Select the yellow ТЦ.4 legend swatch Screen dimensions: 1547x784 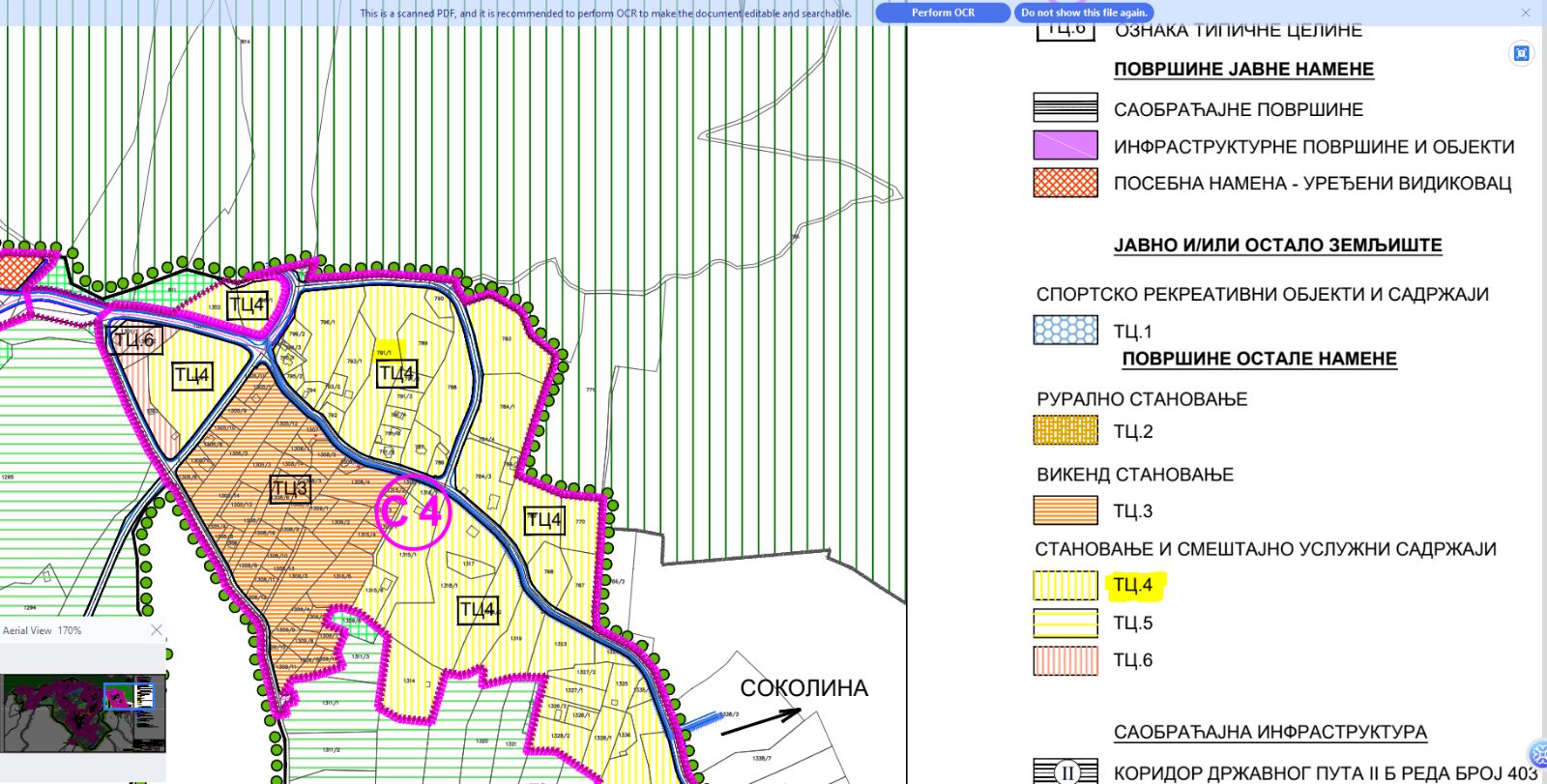pyautogui.click(x=1065, y=586)
